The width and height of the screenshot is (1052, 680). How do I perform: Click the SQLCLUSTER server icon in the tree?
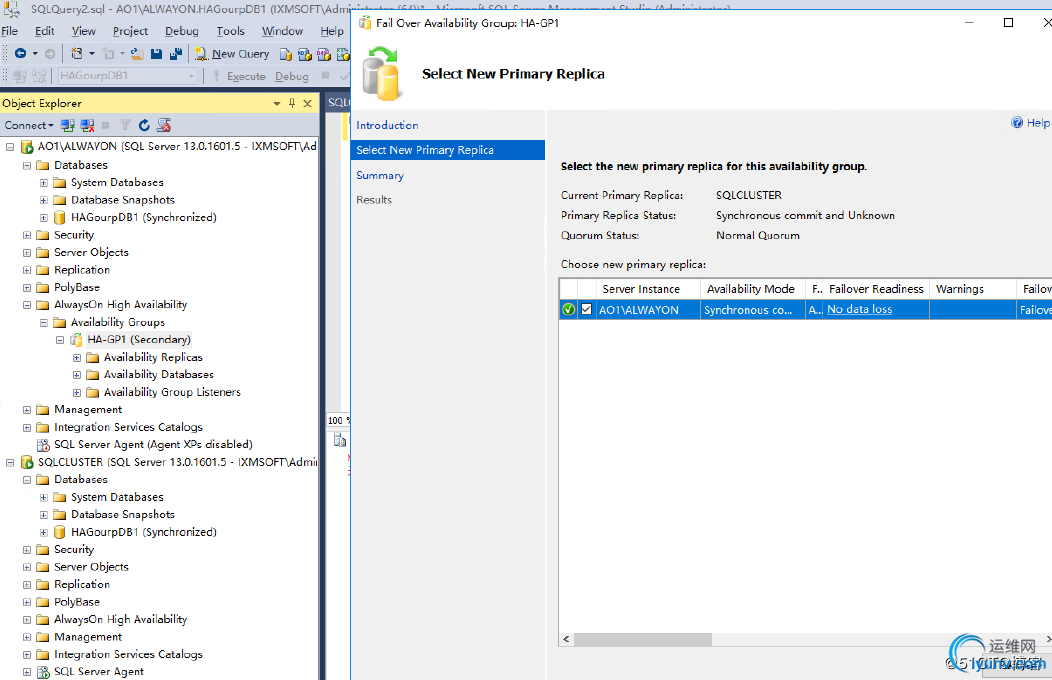(27, 462)
